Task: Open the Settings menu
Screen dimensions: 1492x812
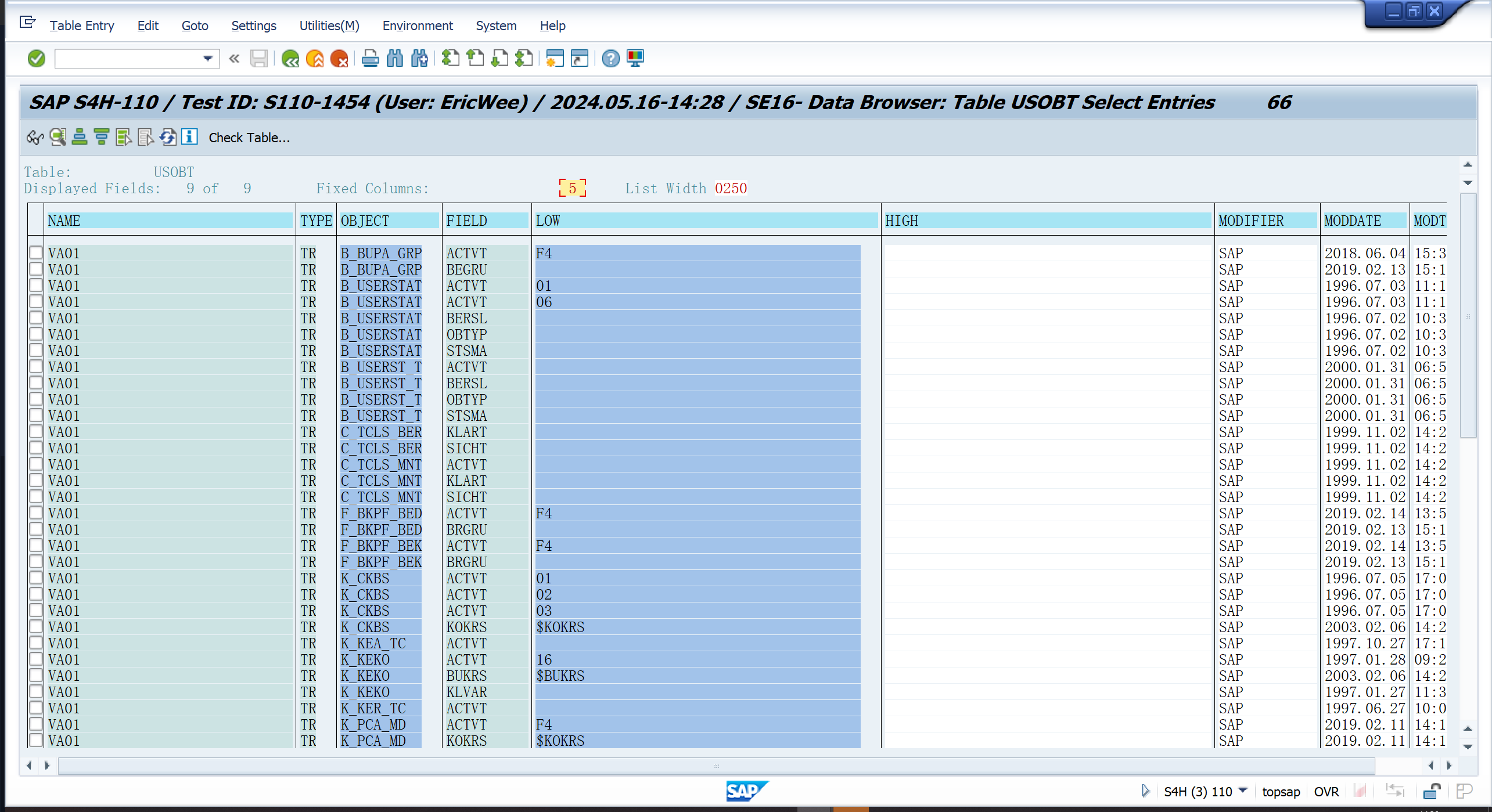Action: [x=253, y=26]
